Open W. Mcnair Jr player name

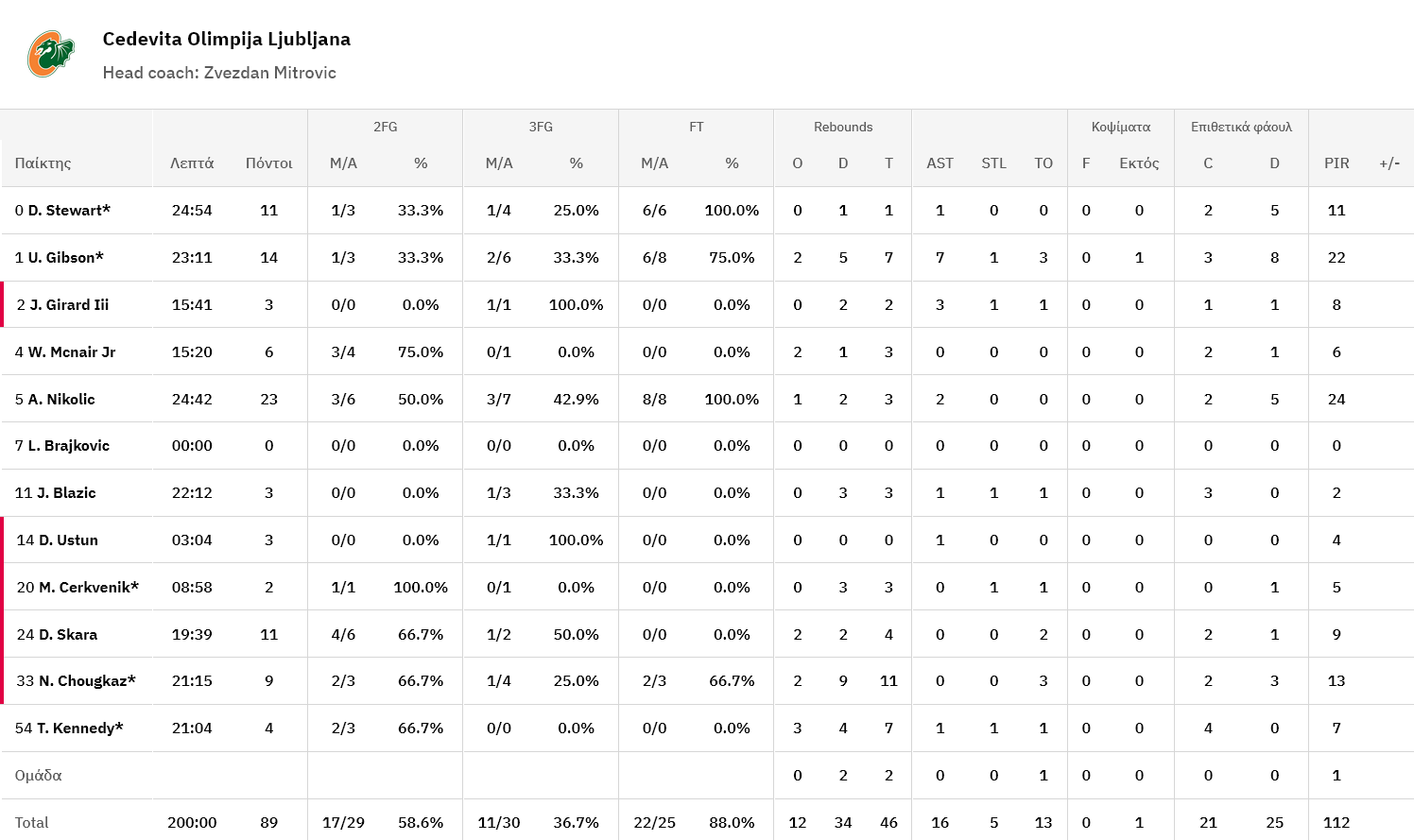click(71, 352)
